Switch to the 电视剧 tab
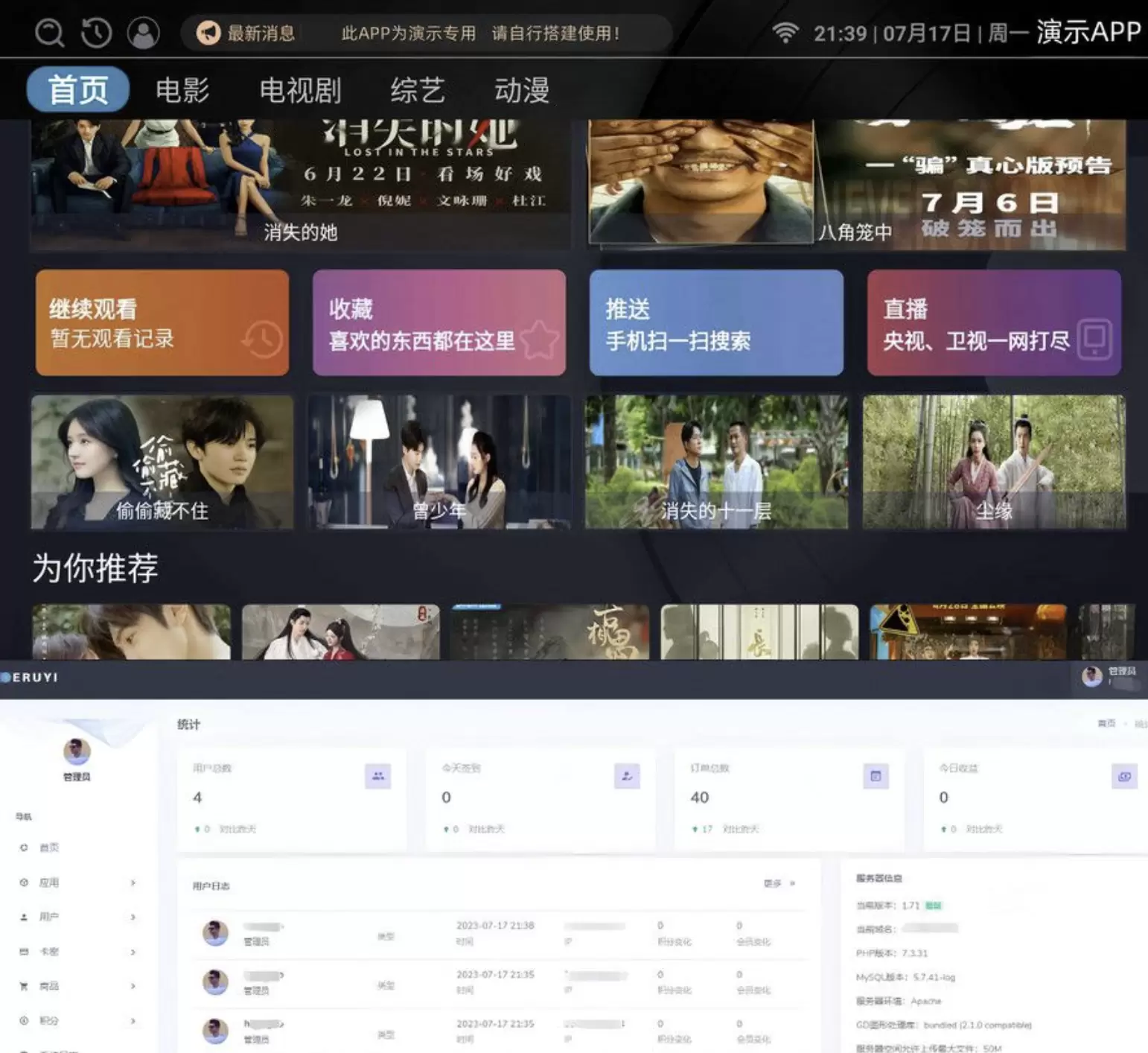 coord(300,90)
